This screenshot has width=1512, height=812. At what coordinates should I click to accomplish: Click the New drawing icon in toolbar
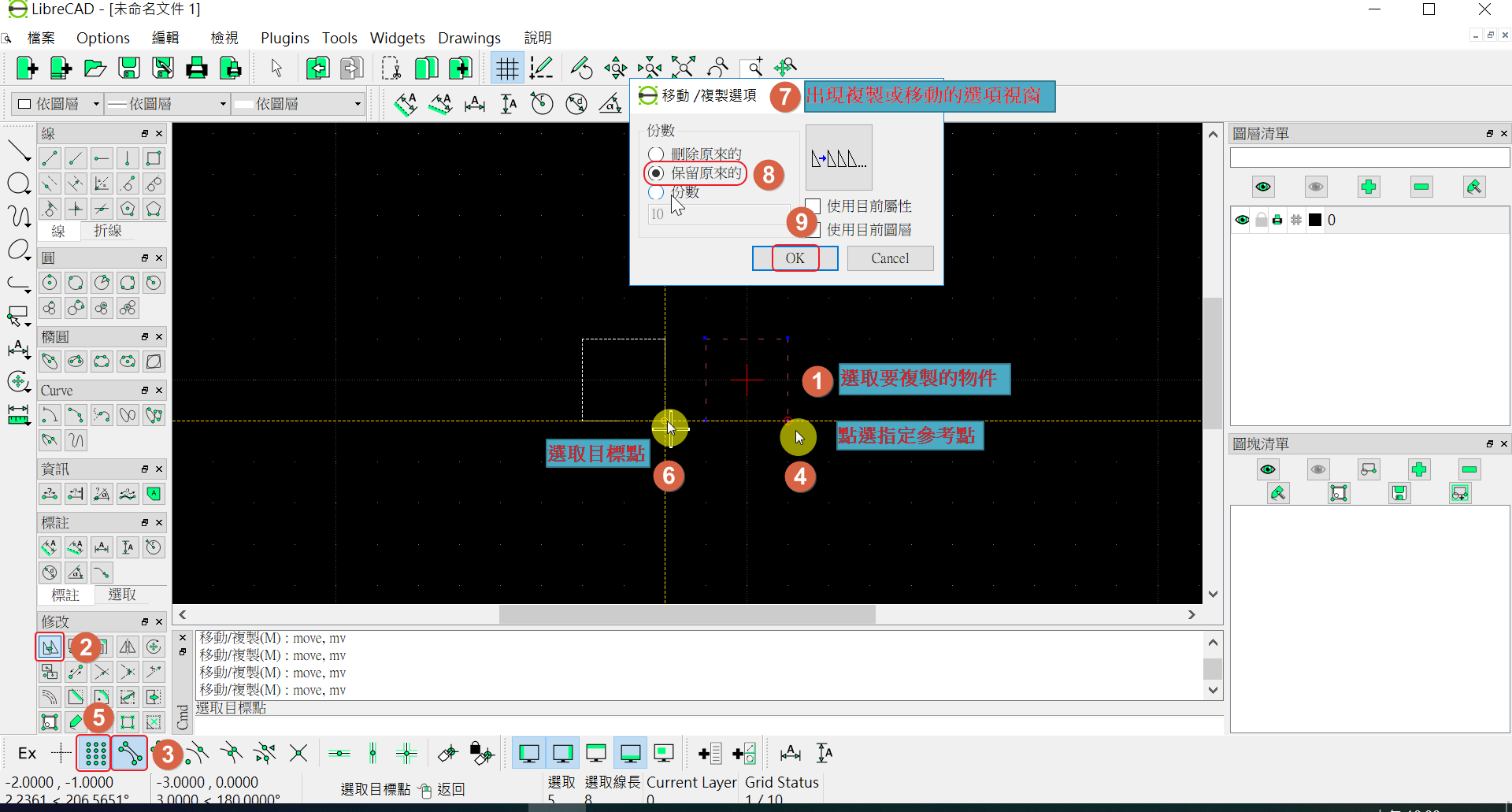27,69
